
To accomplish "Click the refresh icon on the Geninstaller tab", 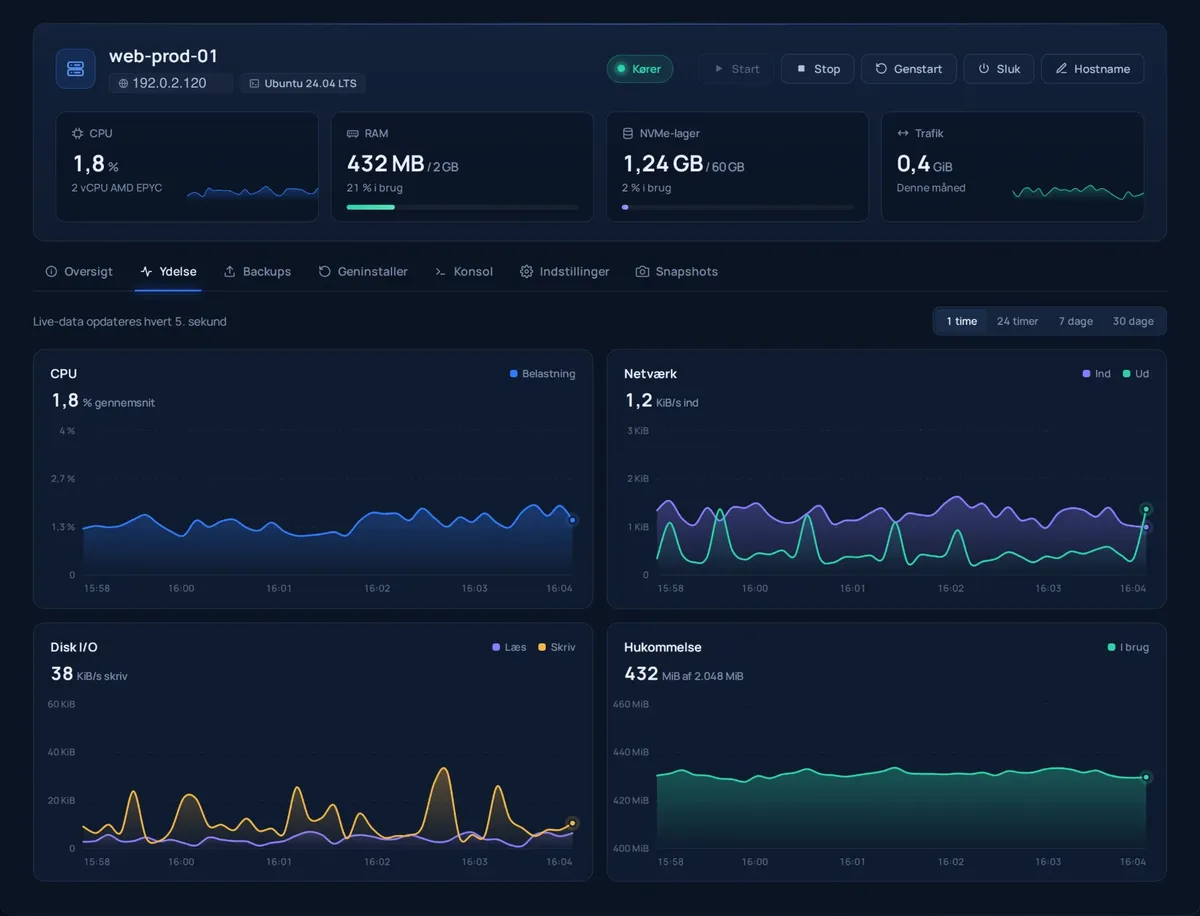I will pyautogui.click(x=325, y=272).
